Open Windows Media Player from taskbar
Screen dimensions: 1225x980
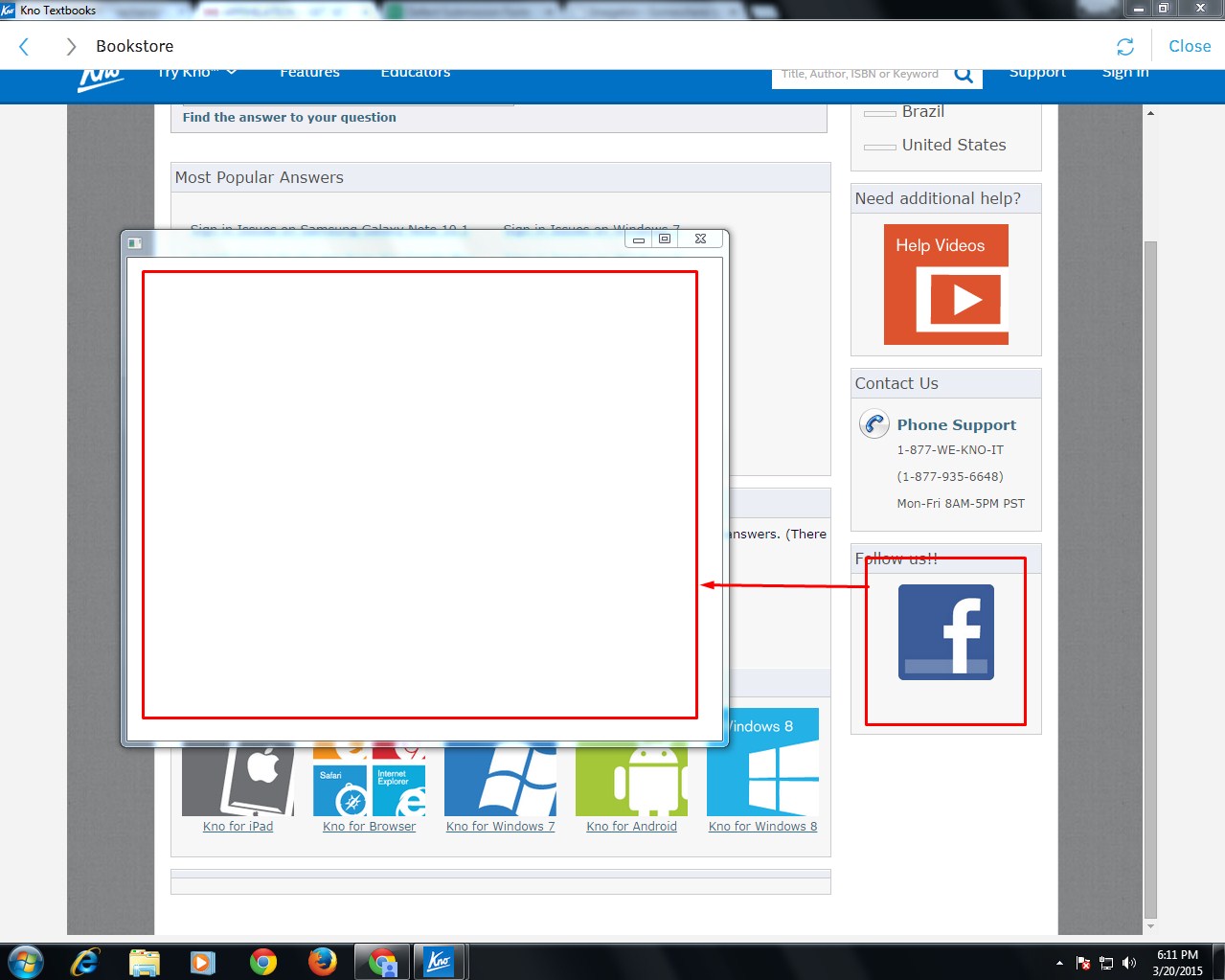[203, 962]
